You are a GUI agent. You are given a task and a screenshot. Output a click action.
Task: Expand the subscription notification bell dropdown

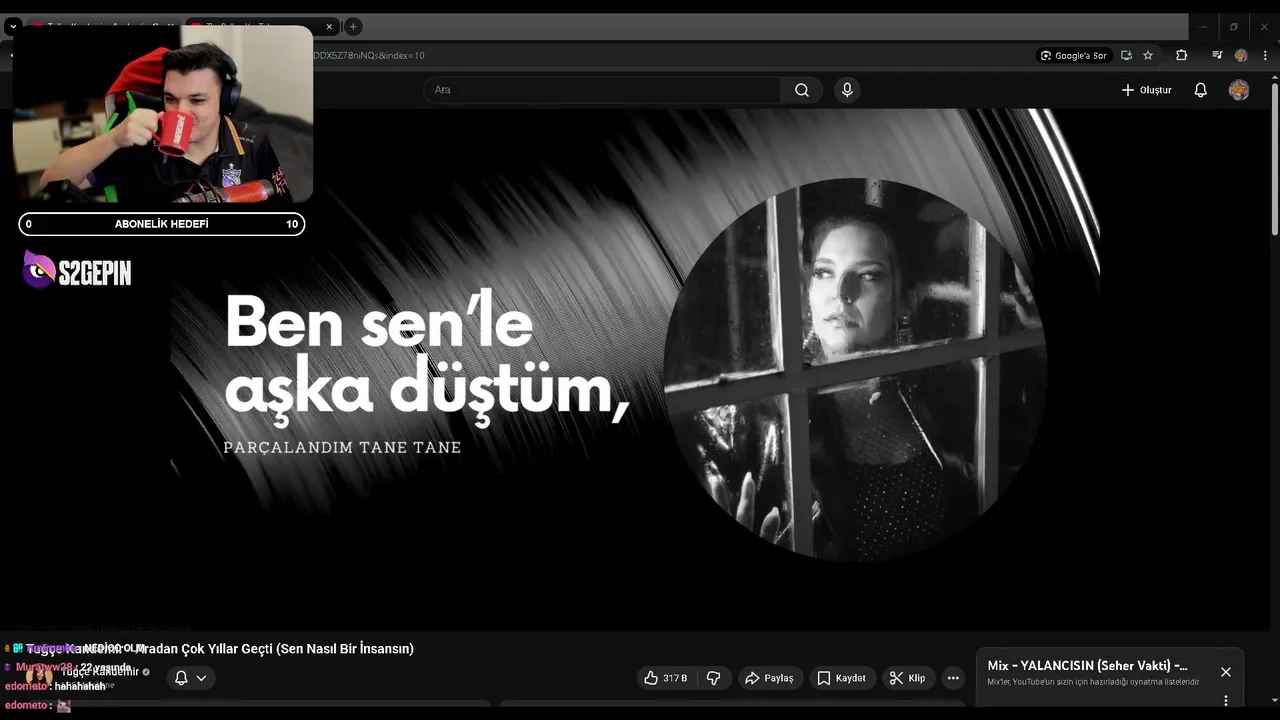190,678
